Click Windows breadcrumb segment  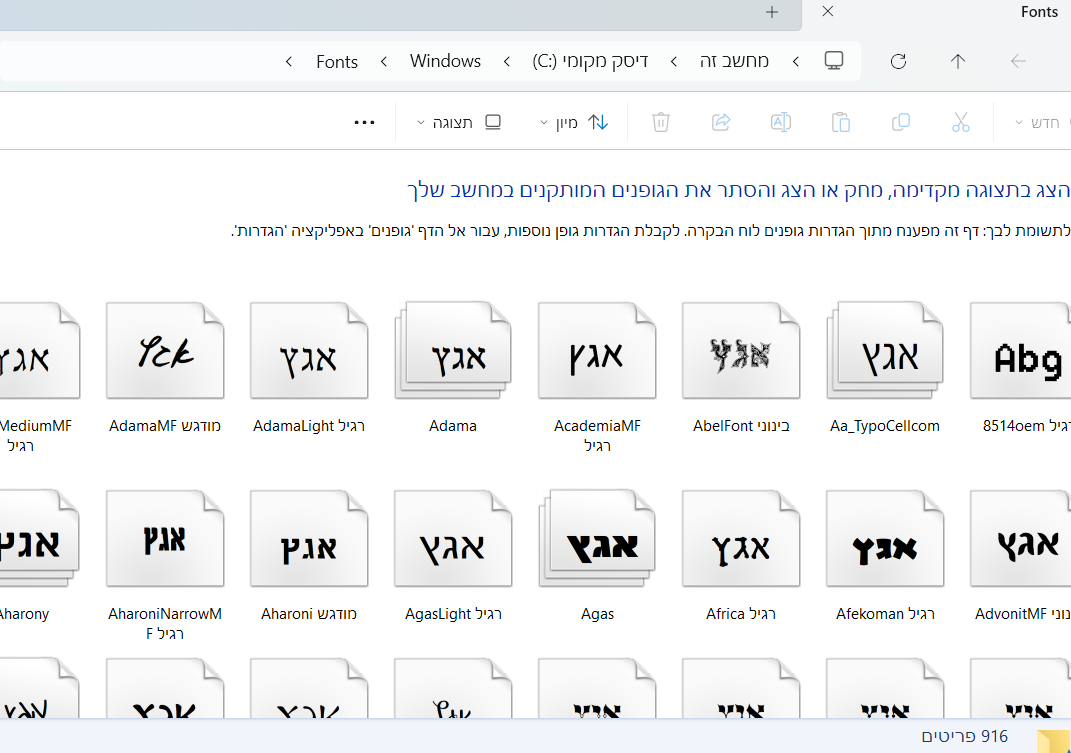[x=445, y=61]
